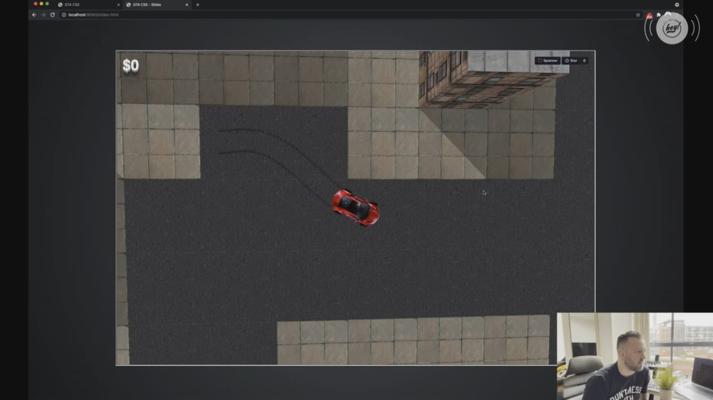Click the red extension icon in browser toolbar
This screenshot has height=400, width=713.
(649, 15)
